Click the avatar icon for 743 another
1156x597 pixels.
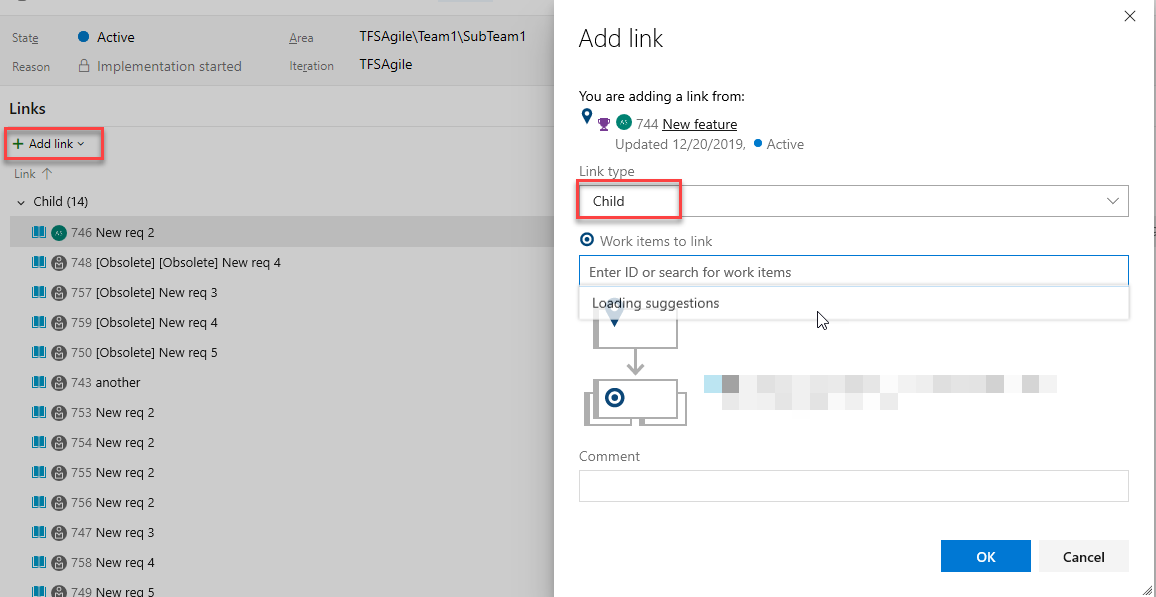click(59, 382)
